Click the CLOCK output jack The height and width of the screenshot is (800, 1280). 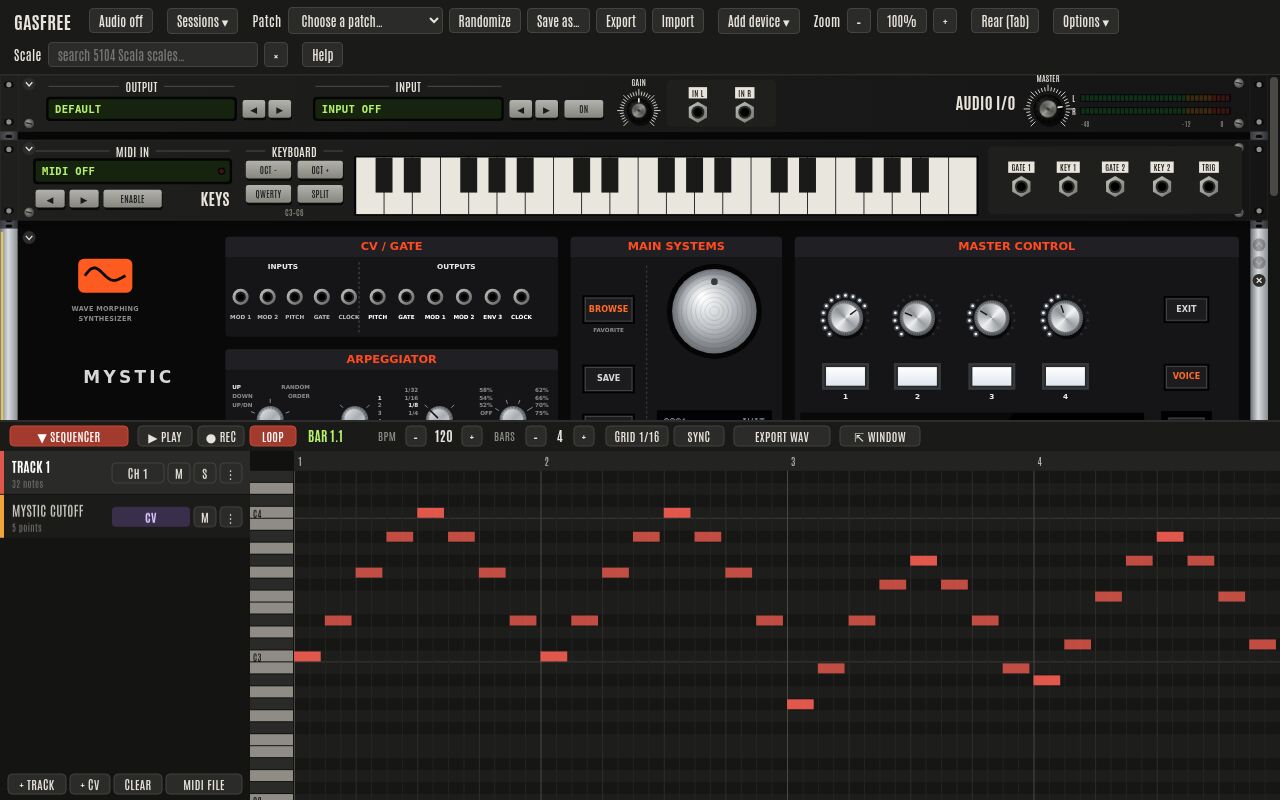click(521, 297)
